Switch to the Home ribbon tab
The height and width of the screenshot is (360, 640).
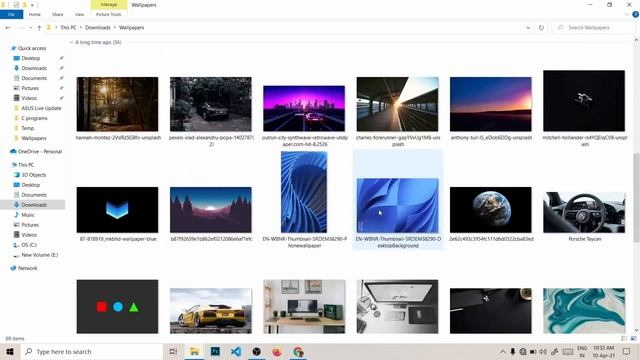tap(35, 14)
